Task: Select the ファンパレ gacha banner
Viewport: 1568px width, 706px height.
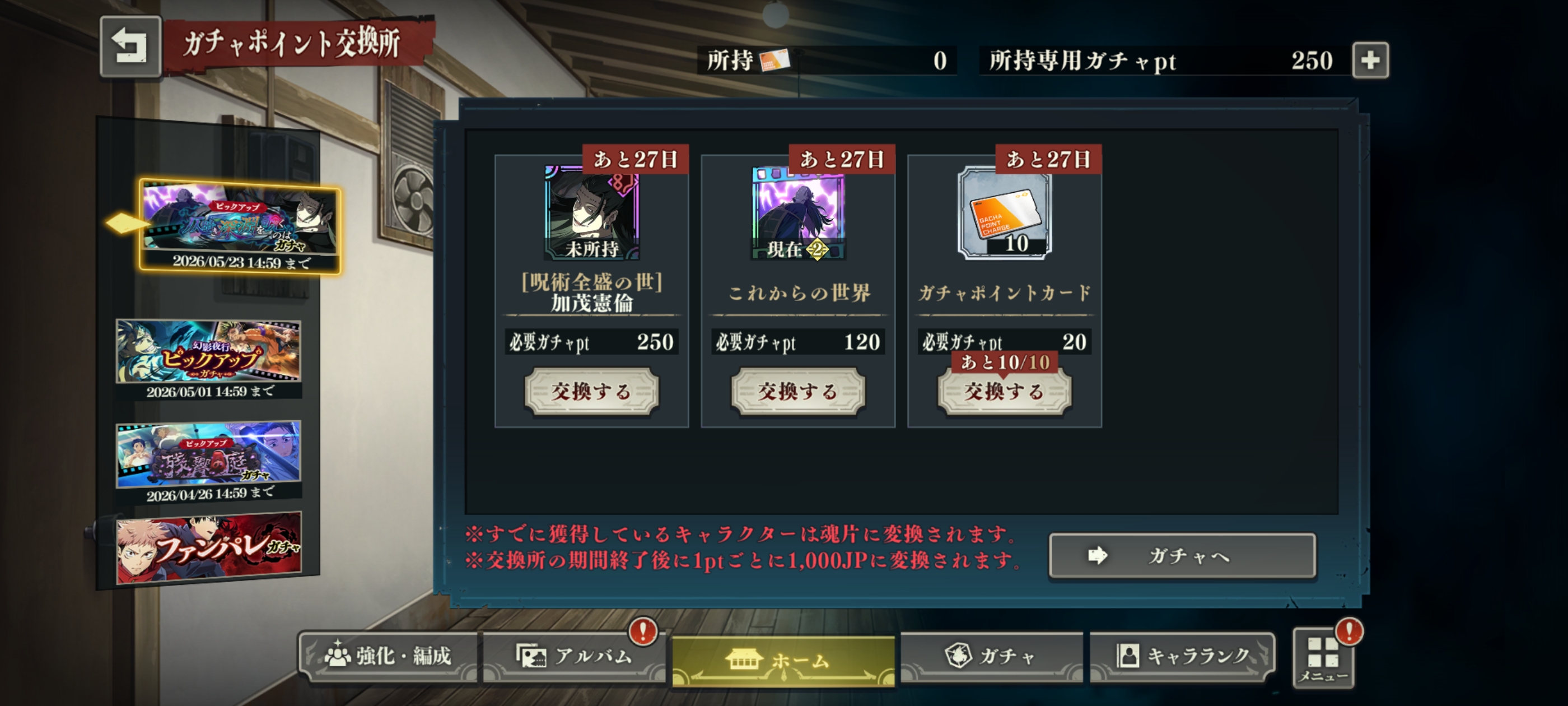Action: pyautogui.click(x=209, y=548)
